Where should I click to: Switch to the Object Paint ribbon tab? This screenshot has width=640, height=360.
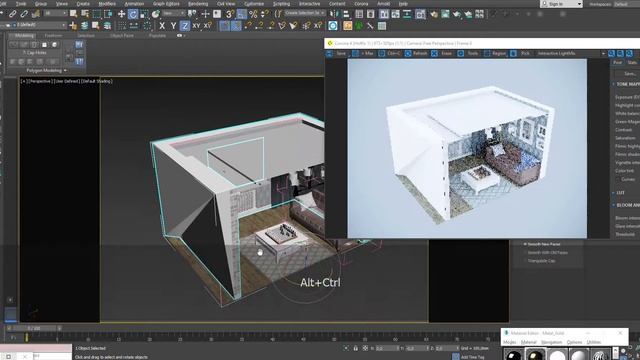tap(122, 36)
